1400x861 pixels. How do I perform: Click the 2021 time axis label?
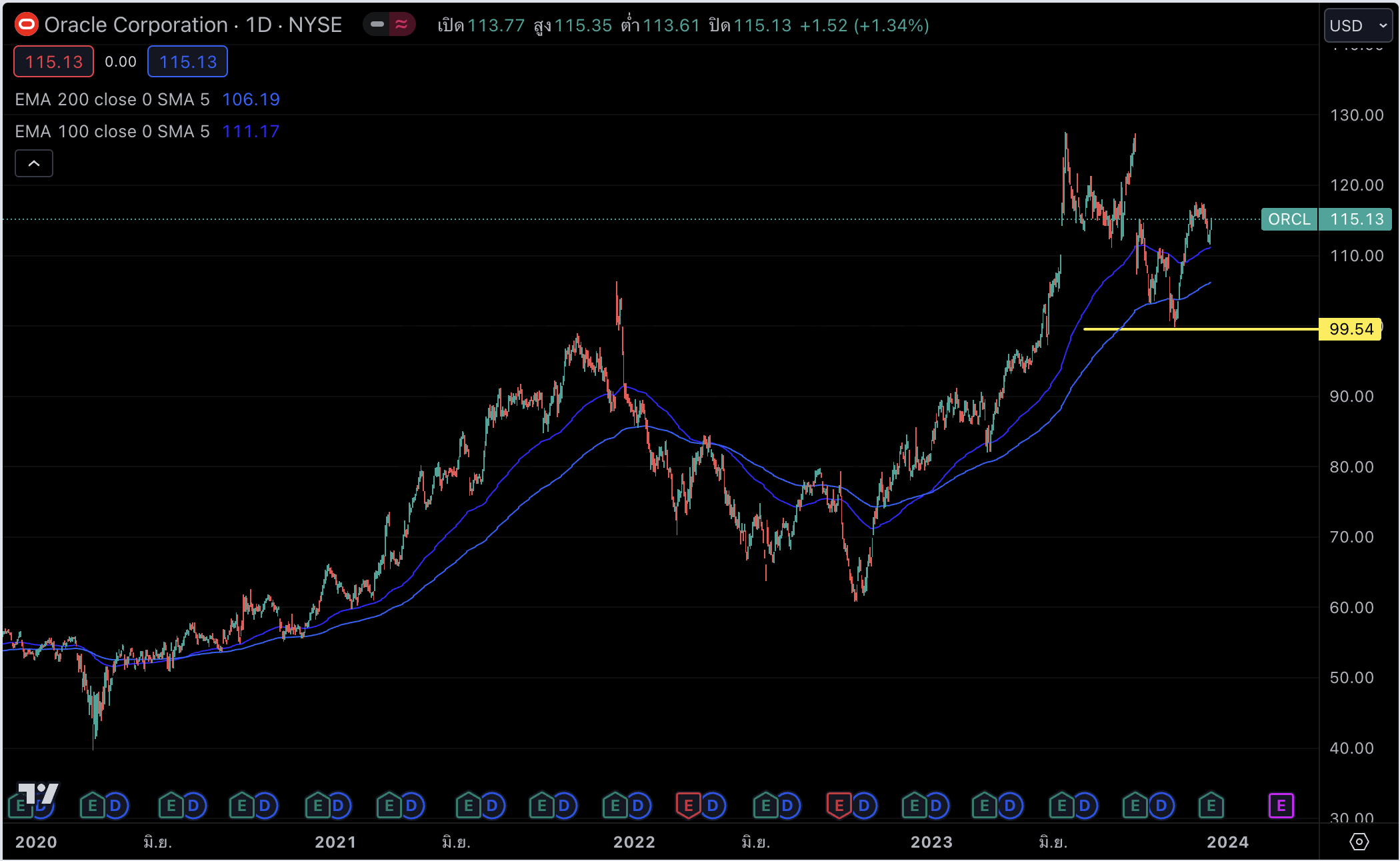(335, 842)
